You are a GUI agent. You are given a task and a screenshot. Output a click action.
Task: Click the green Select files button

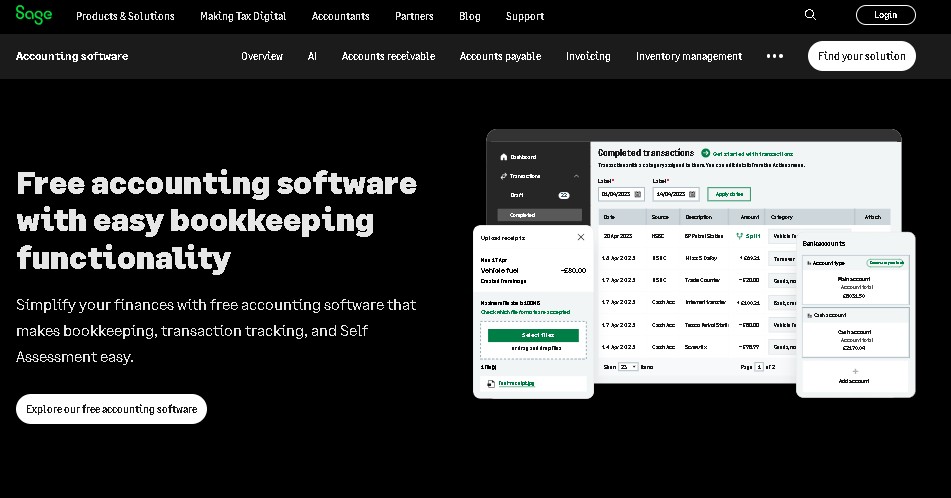tap(533, 335)
